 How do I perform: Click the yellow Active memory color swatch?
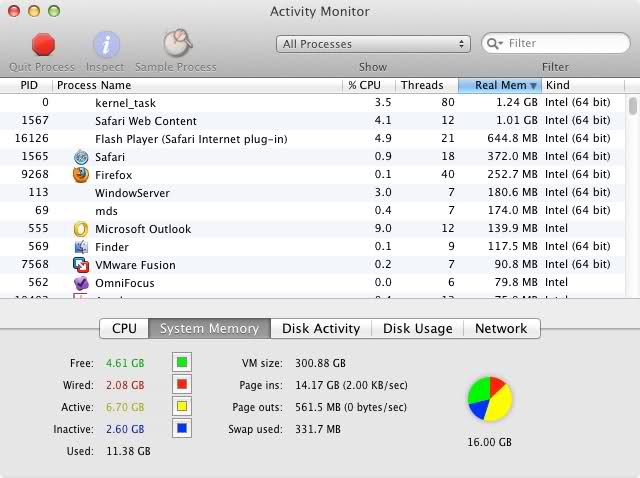[x=182, y=406]
